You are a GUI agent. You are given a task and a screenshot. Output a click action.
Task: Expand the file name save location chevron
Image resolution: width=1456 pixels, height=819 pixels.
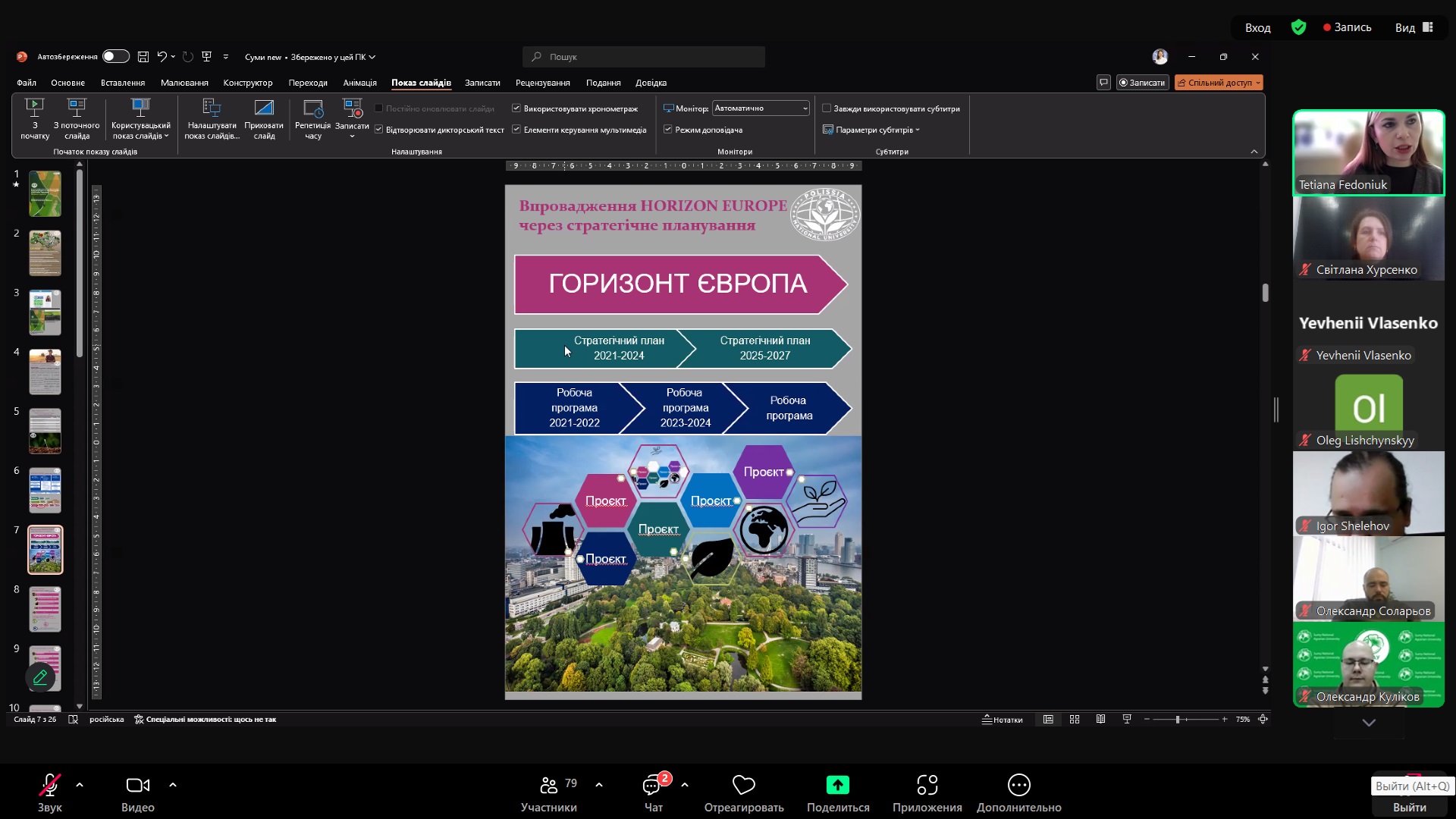point(372,57)
